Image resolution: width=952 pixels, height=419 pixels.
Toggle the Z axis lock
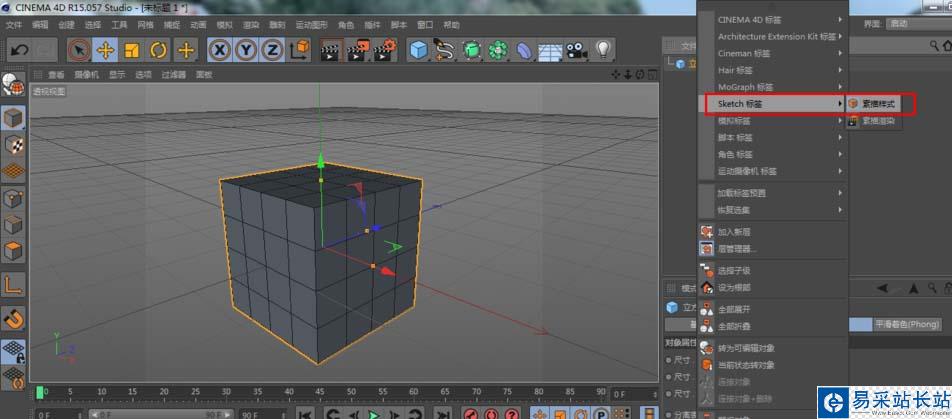click(x=272, y=49)
